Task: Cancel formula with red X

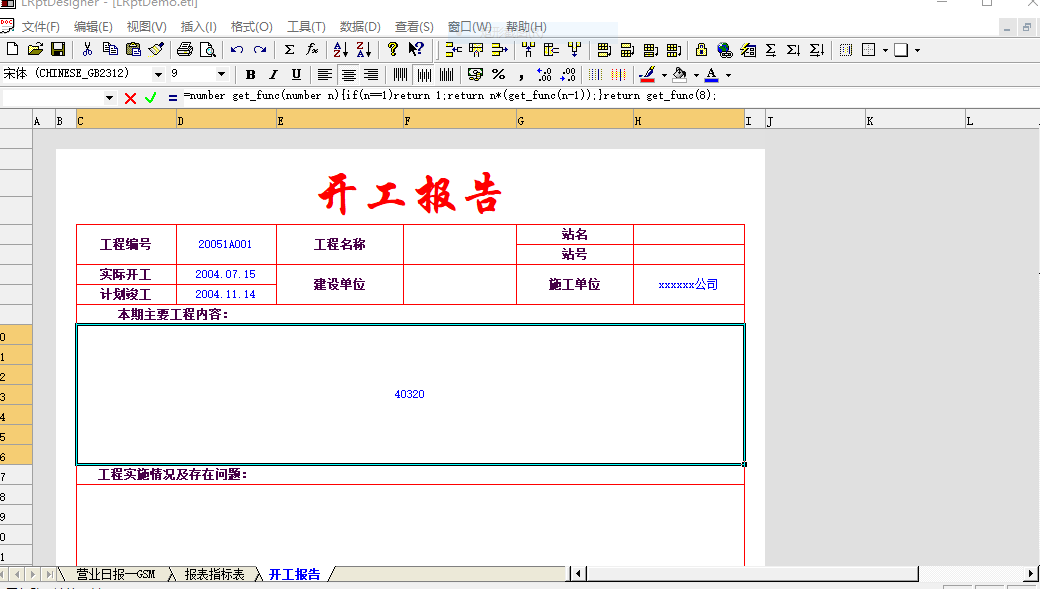Action: pos(130,98)
